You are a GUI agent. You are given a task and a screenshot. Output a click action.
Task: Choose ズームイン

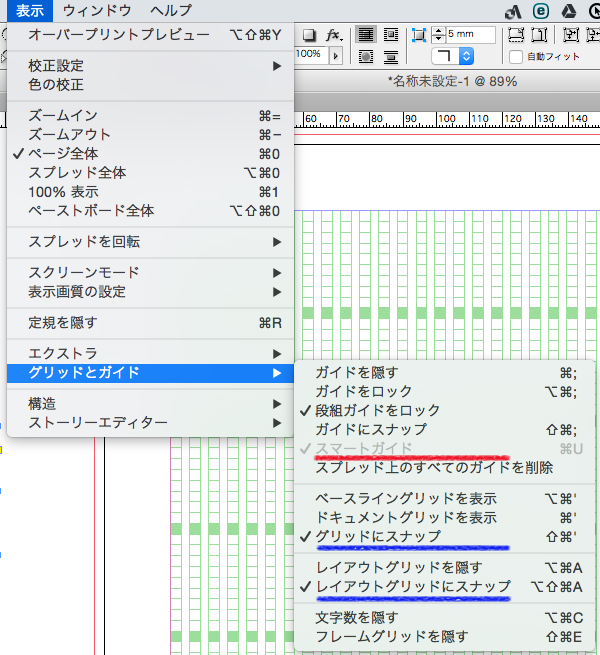click(x=150, y=116)
